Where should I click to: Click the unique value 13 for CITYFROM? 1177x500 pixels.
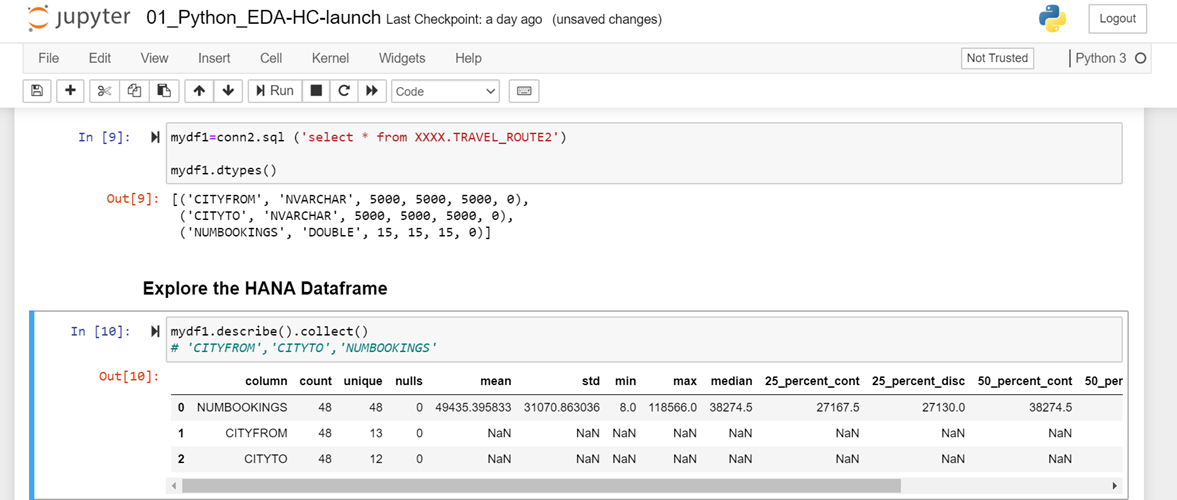(376, 433)
